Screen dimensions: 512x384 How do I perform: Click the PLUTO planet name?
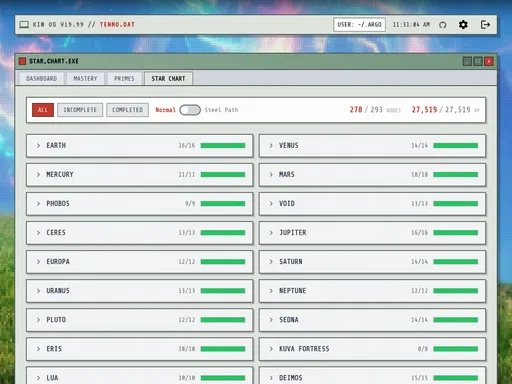(56, 320)
